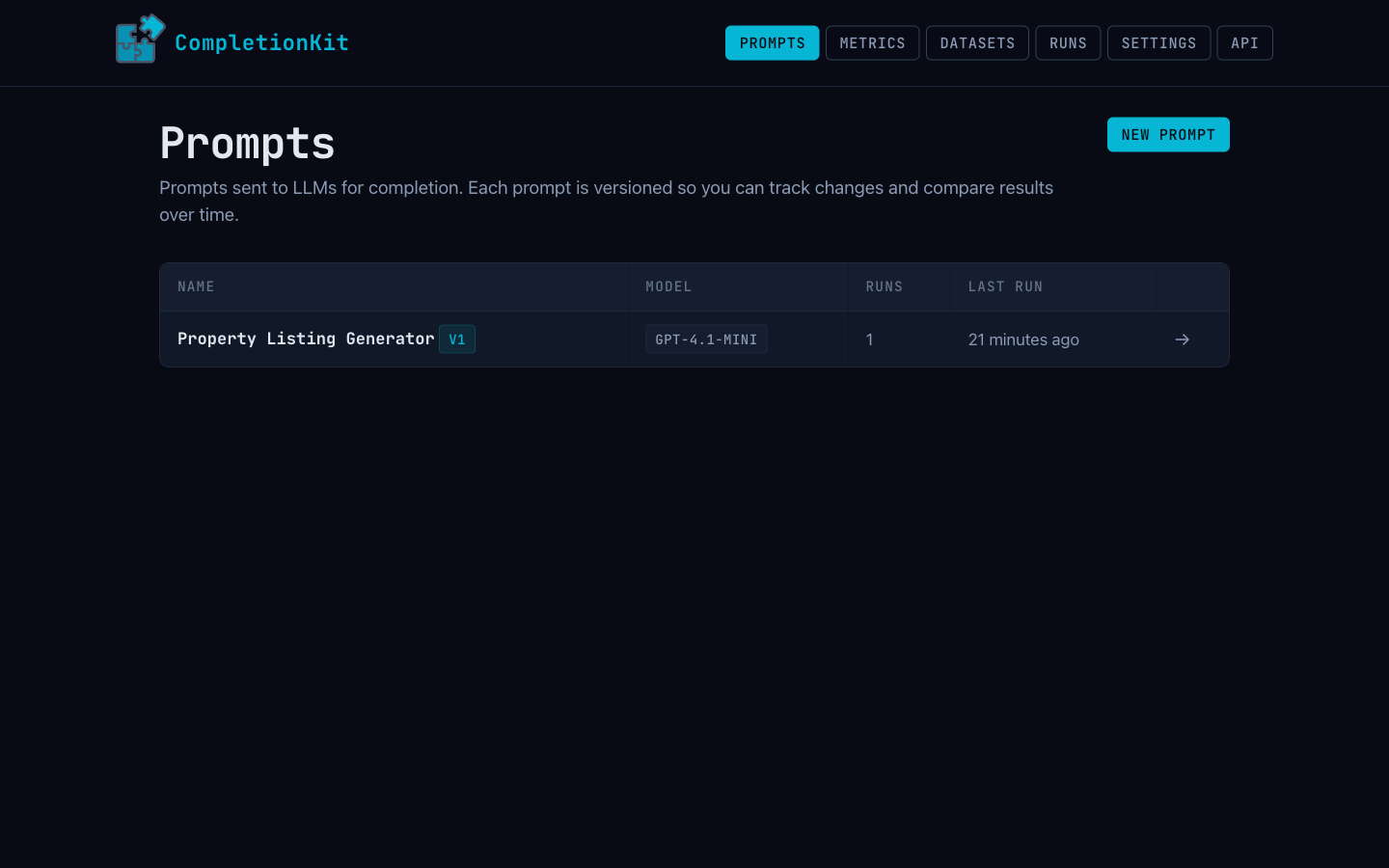This screenshot has width=1389, height=868.
Task: Go to the Runs tab
Action: pos(1068,42)
